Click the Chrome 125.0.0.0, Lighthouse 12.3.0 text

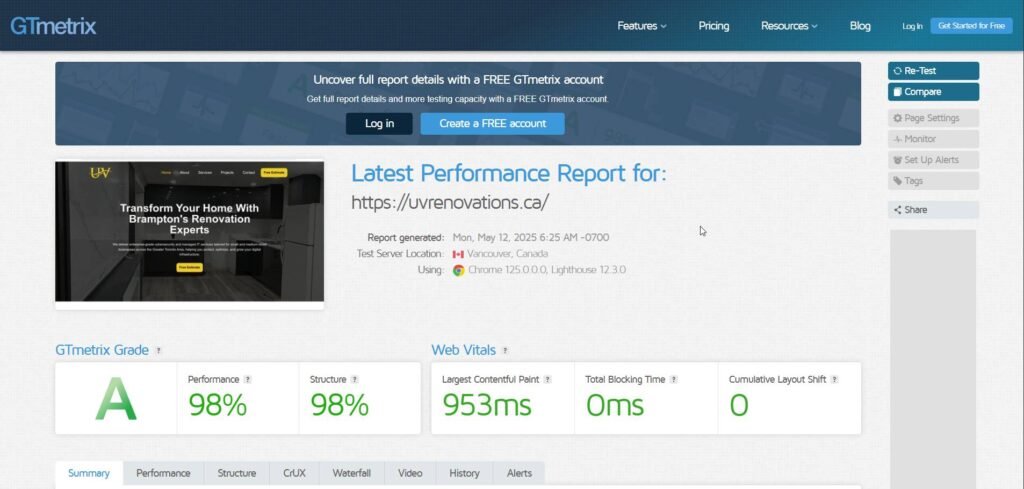547,270
